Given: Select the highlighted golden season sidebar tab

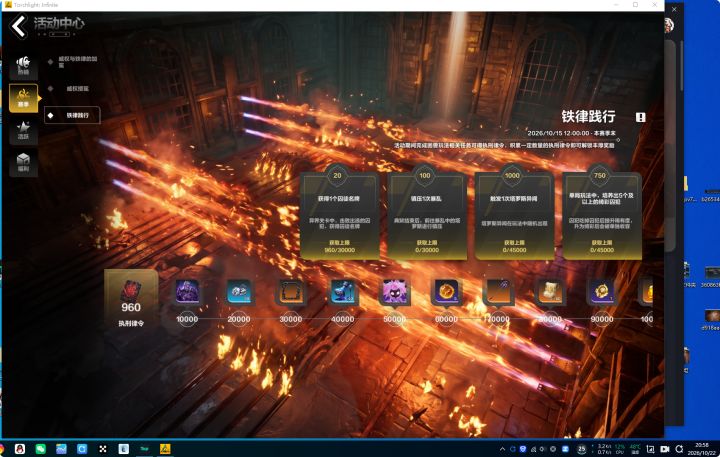Looking at the screenshot, I should pyautogui.click(x=23, y=98).
